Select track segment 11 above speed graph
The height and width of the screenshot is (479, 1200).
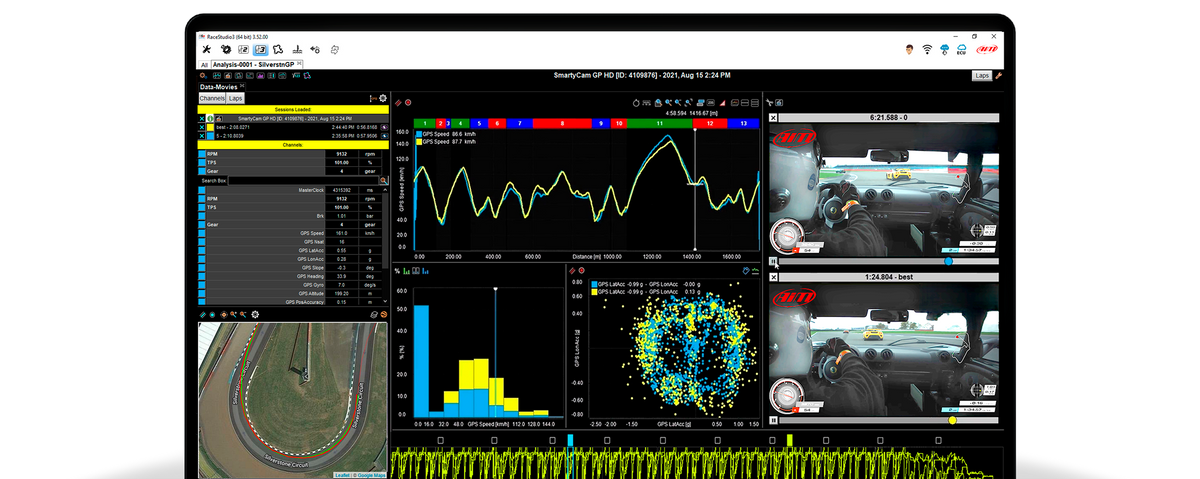(x=660, y=123)
